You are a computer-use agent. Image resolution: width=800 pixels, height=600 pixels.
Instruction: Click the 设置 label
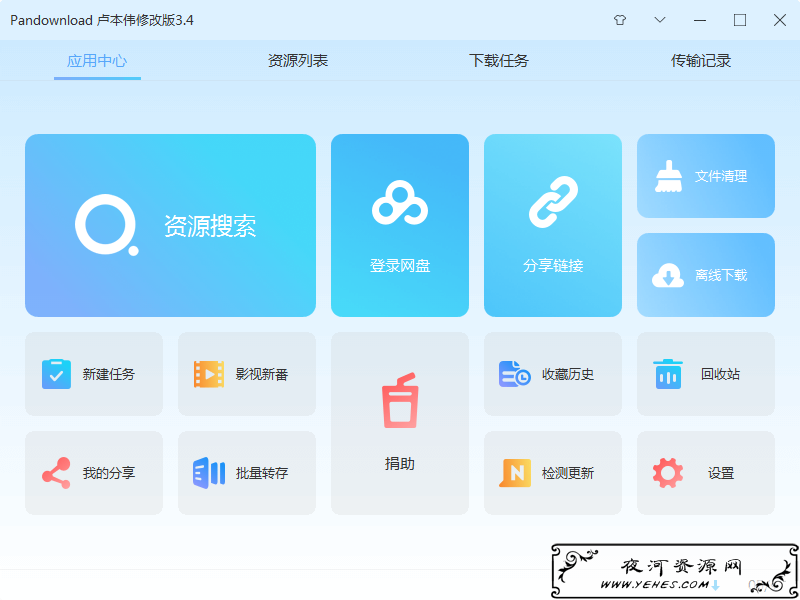click(721, 473)
